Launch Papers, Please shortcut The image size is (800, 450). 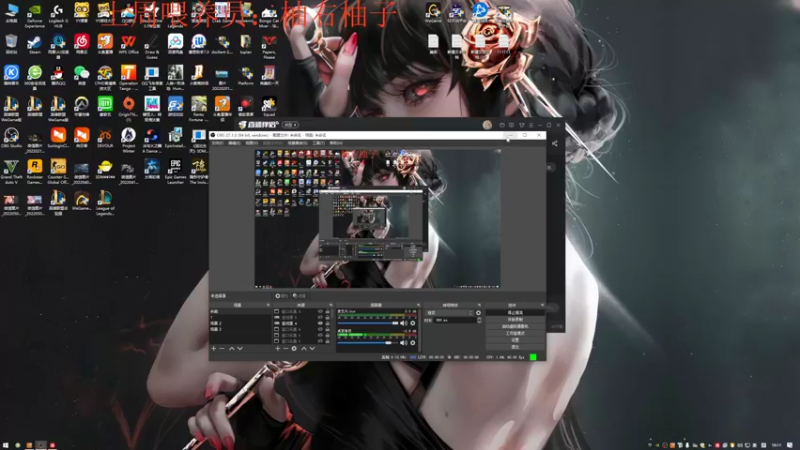click(269, 47)
